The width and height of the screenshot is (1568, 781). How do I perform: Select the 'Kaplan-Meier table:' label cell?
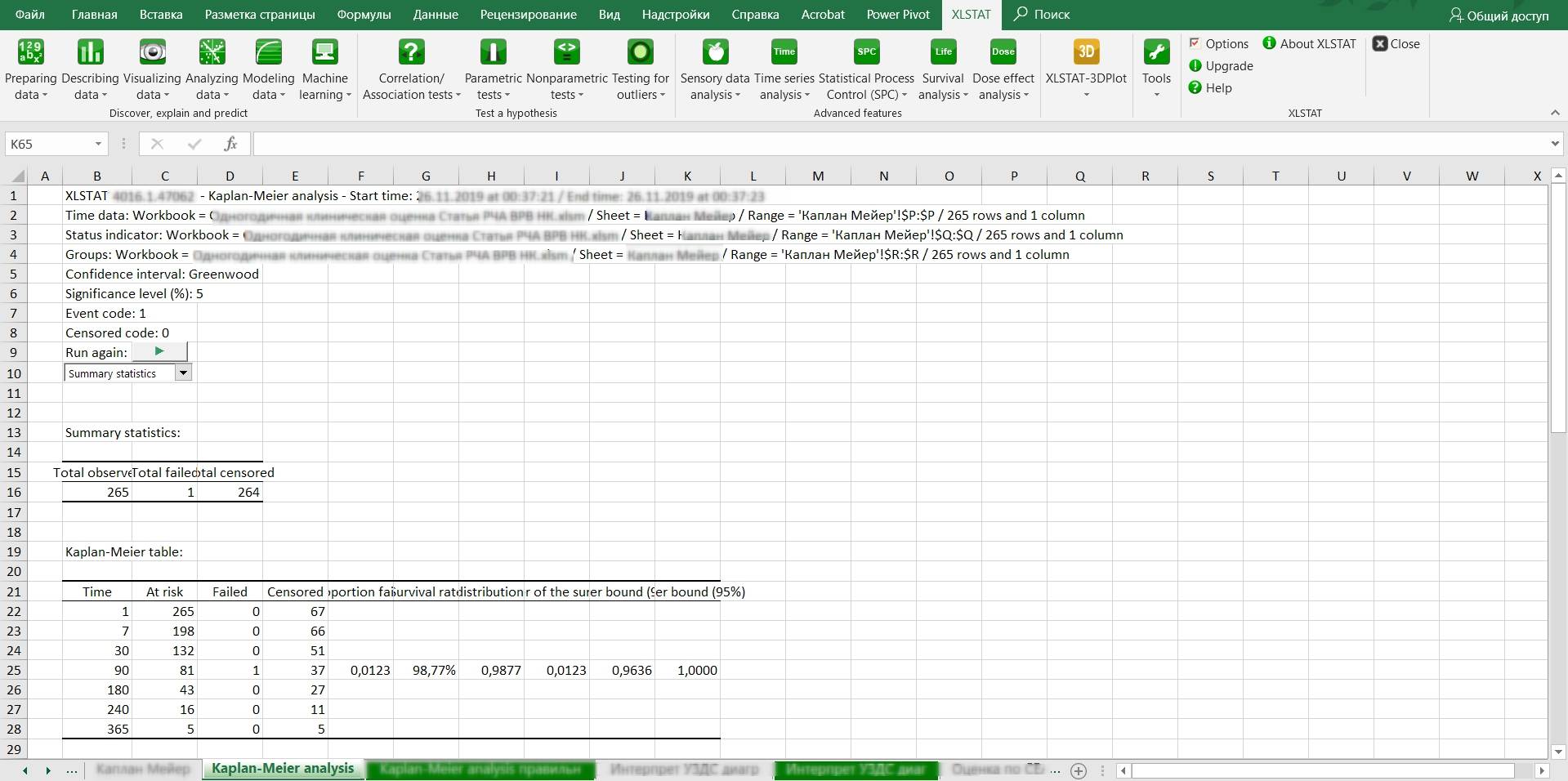click(x=124, y=551)
